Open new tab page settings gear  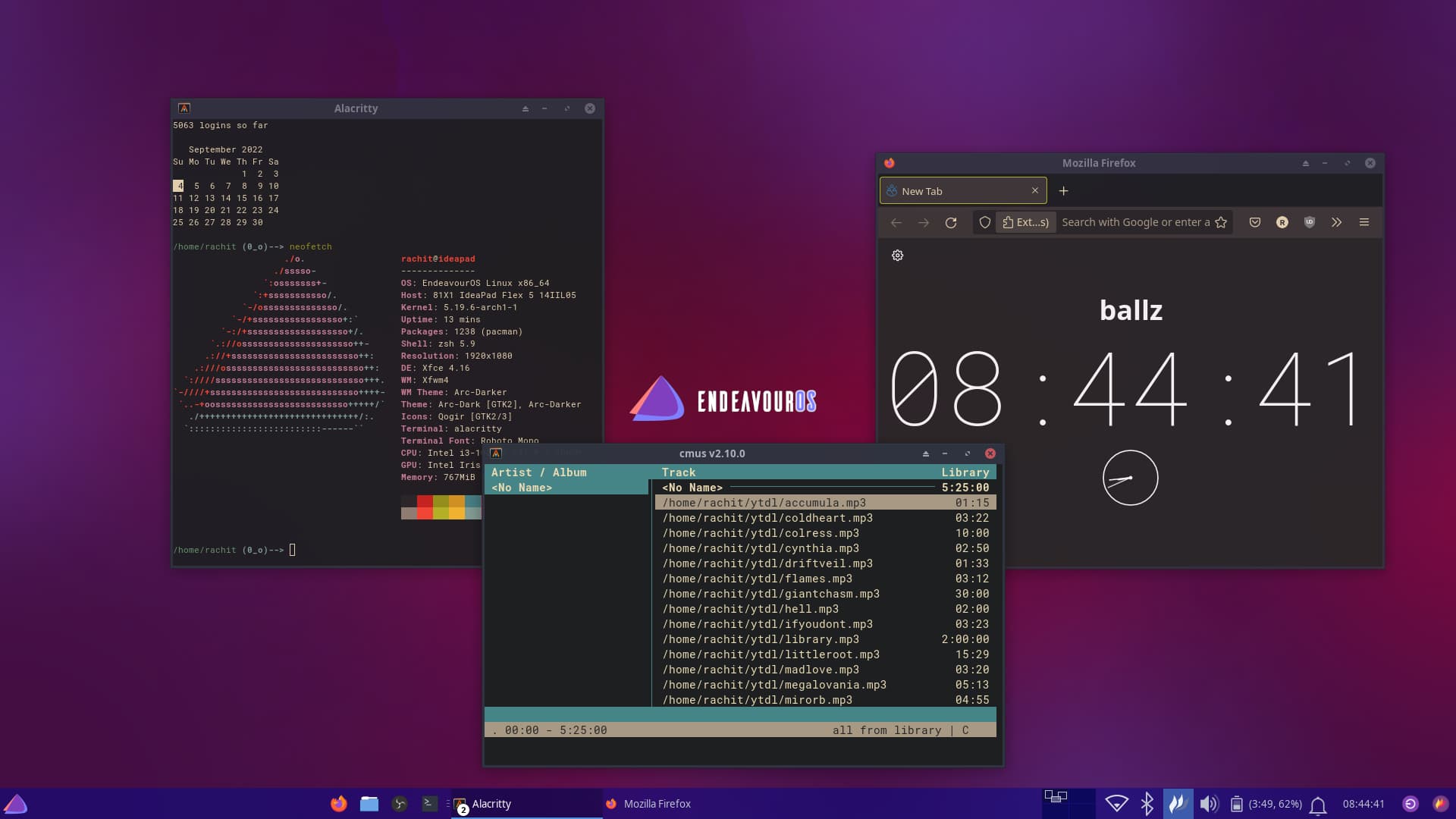tap(898, 256)
